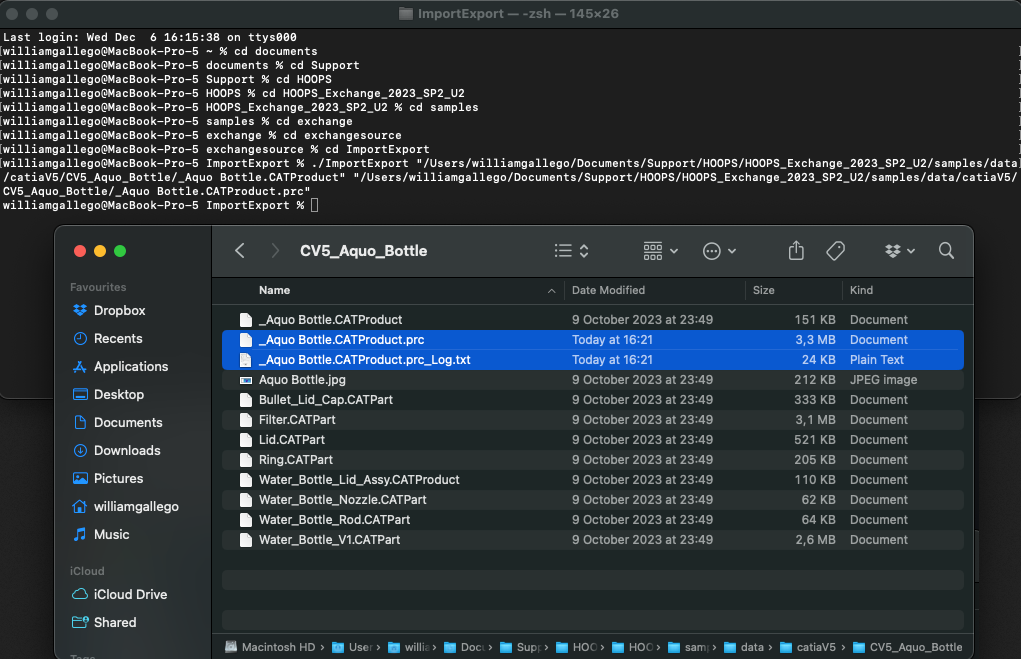Navigate back with the Back arrow
Image resolution: width=1021 pixels, height=659 pixels.
[x=239, y=251]
